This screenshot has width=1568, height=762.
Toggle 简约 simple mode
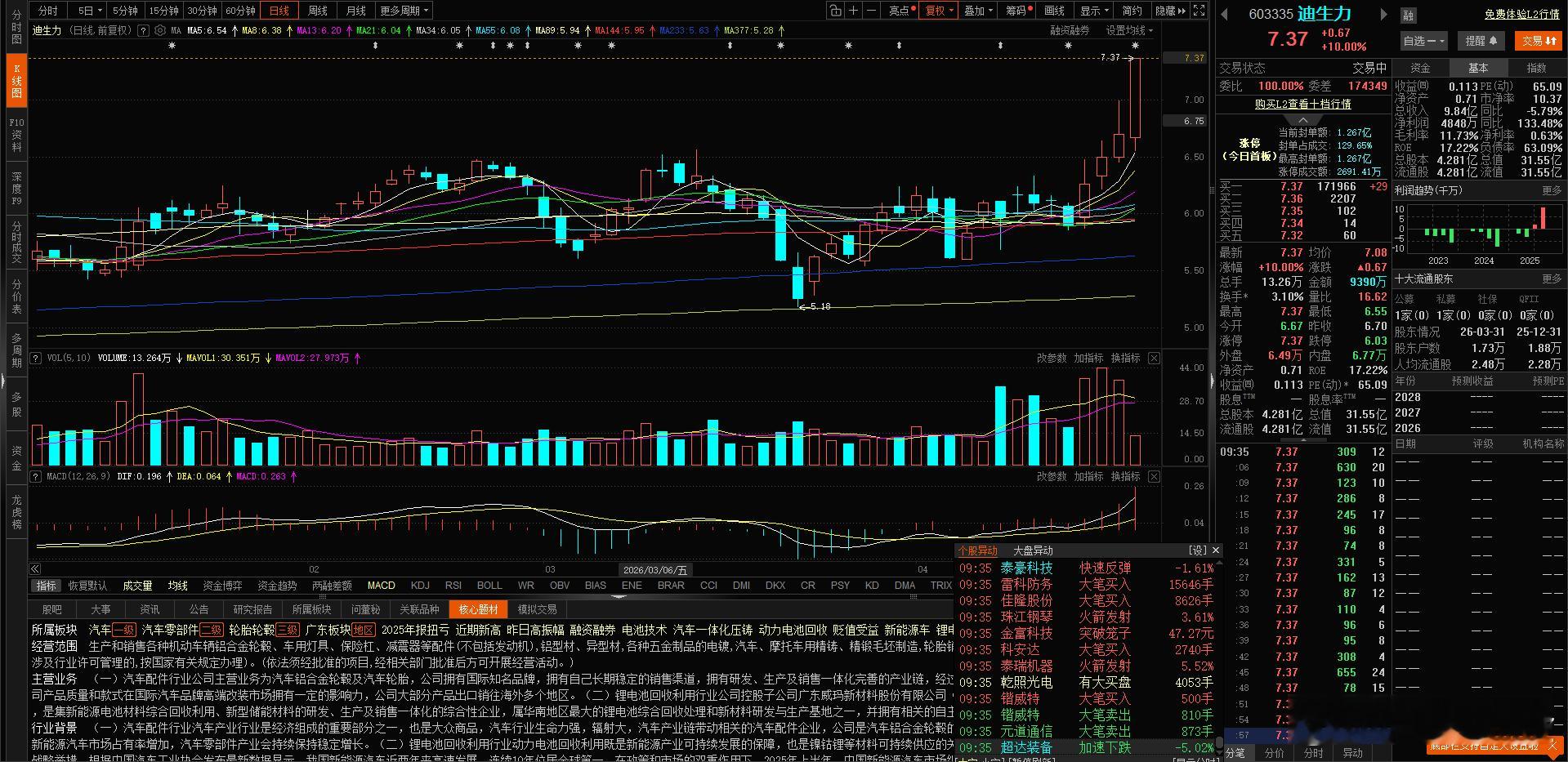click(1132, 11)
